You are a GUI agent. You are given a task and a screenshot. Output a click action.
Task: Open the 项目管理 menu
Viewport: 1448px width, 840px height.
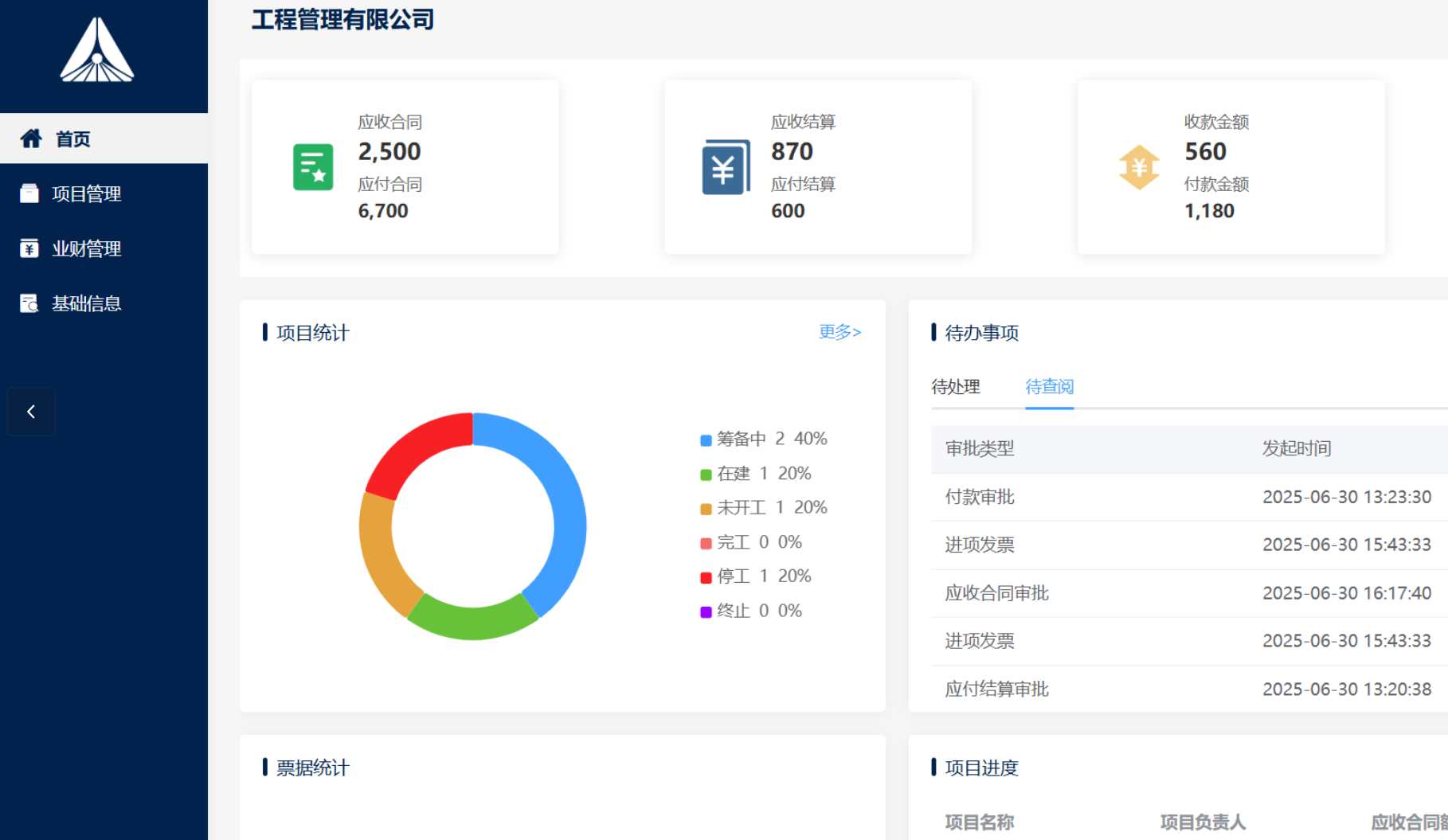pos(86,193)
